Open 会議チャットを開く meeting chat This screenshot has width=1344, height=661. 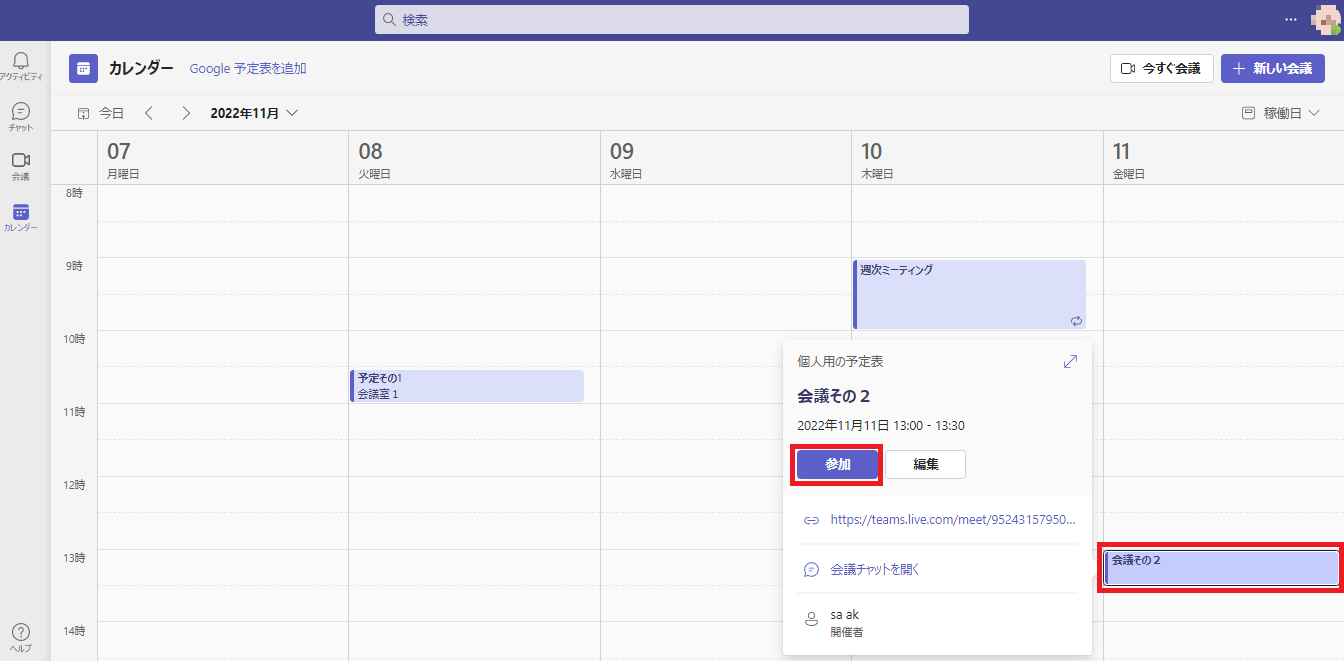pyautogui.click(x=874, y=569)
